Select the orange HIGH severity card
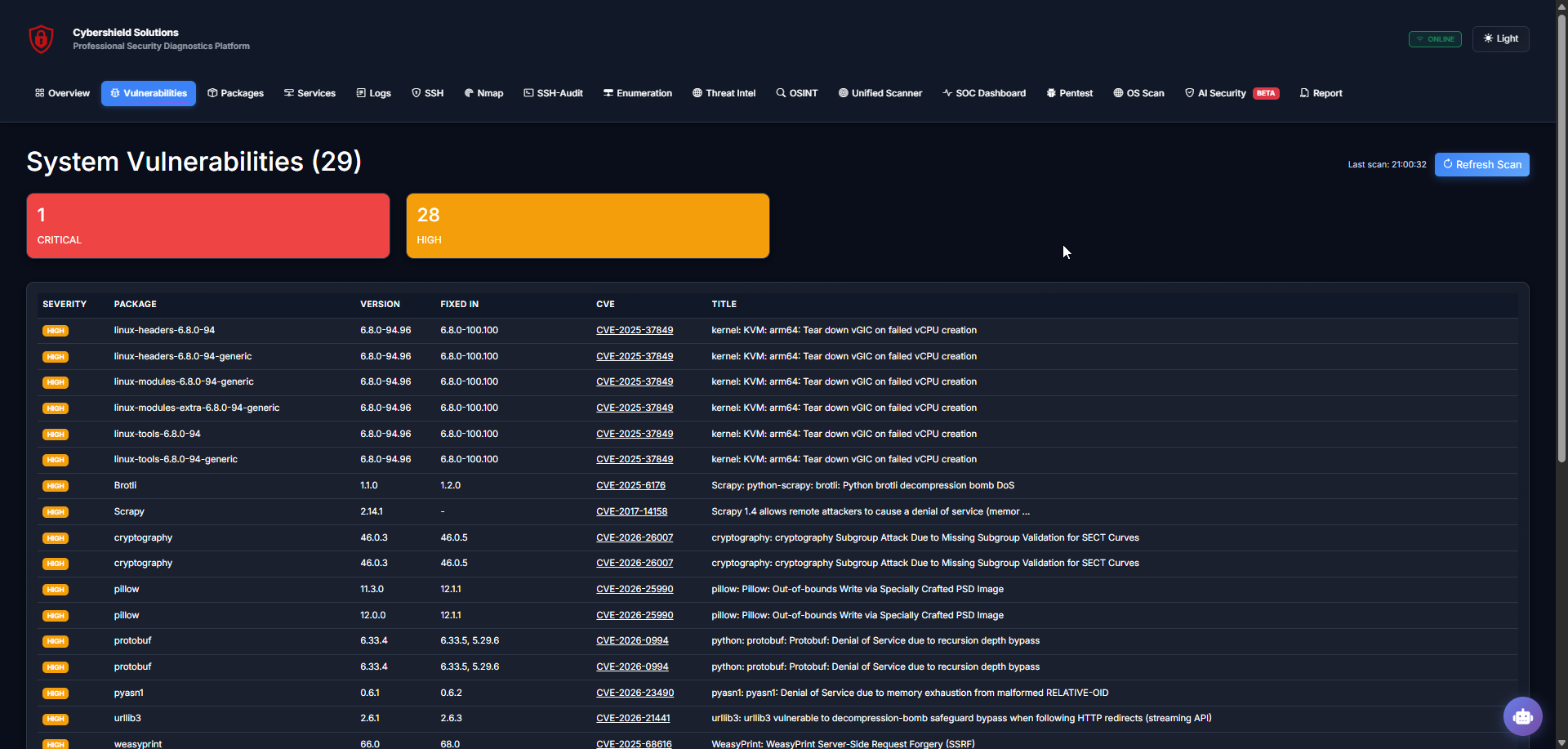The width and height of the screenshot is (1568, 749). click(x=587, y=226)
